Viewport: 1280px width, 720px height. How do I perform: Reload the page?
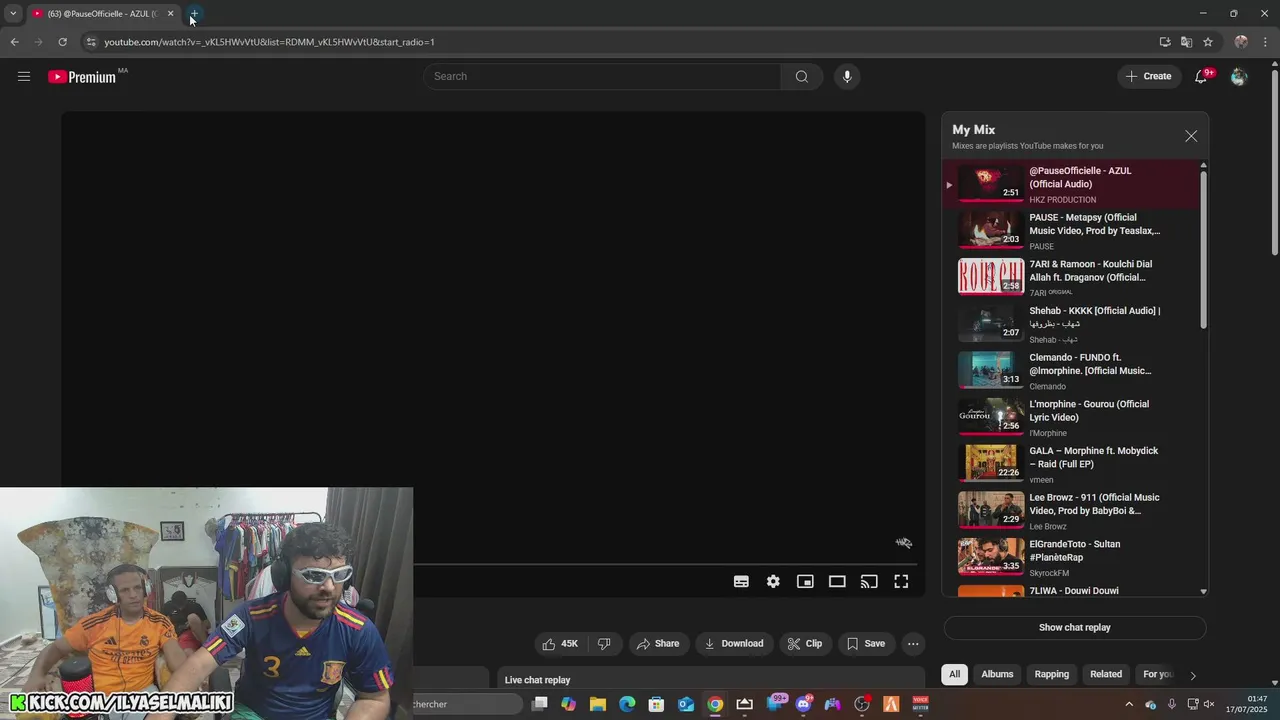pyautogui.click(x=62, y=42)
